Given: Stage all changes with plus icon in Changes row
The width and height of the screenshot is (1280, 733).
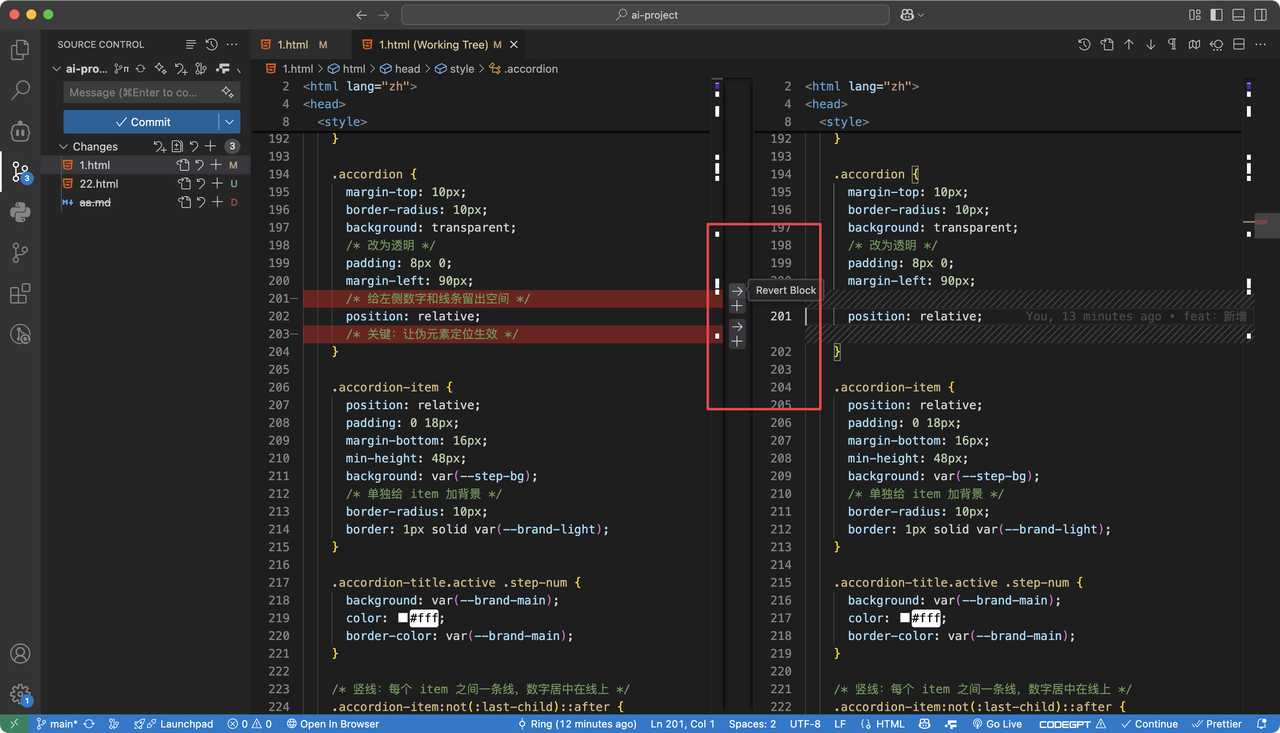Looking at the screenshot, I should tap(210, 146).
